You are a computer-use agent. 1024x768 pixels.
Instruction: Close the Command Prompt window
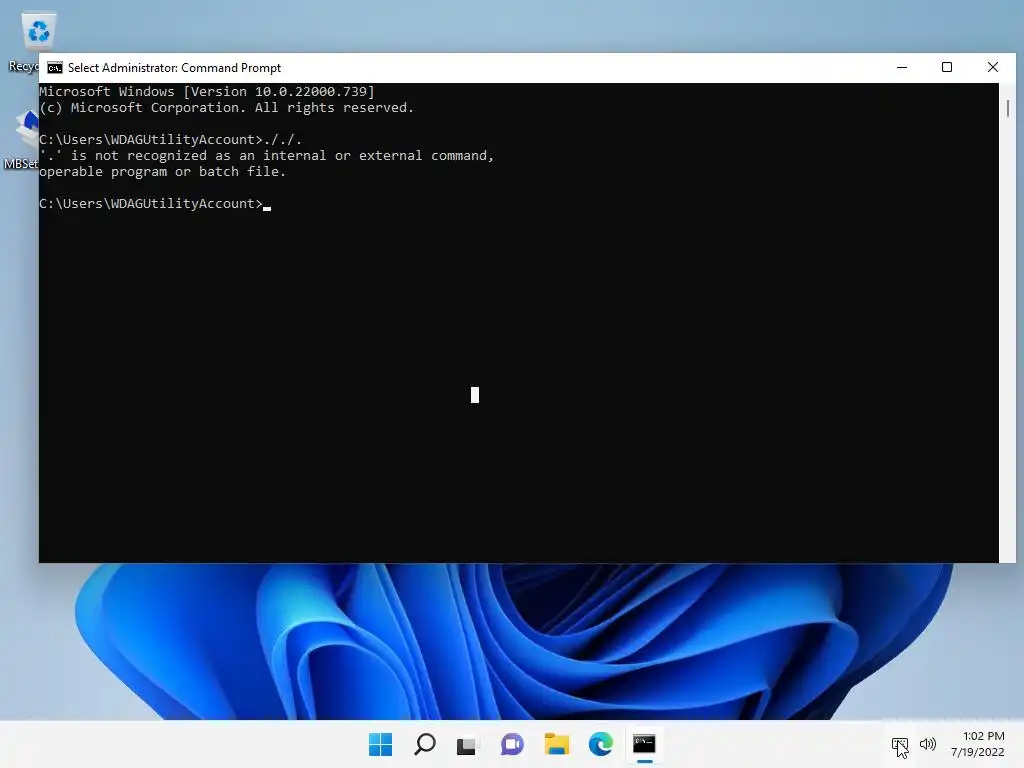(993, 67)
